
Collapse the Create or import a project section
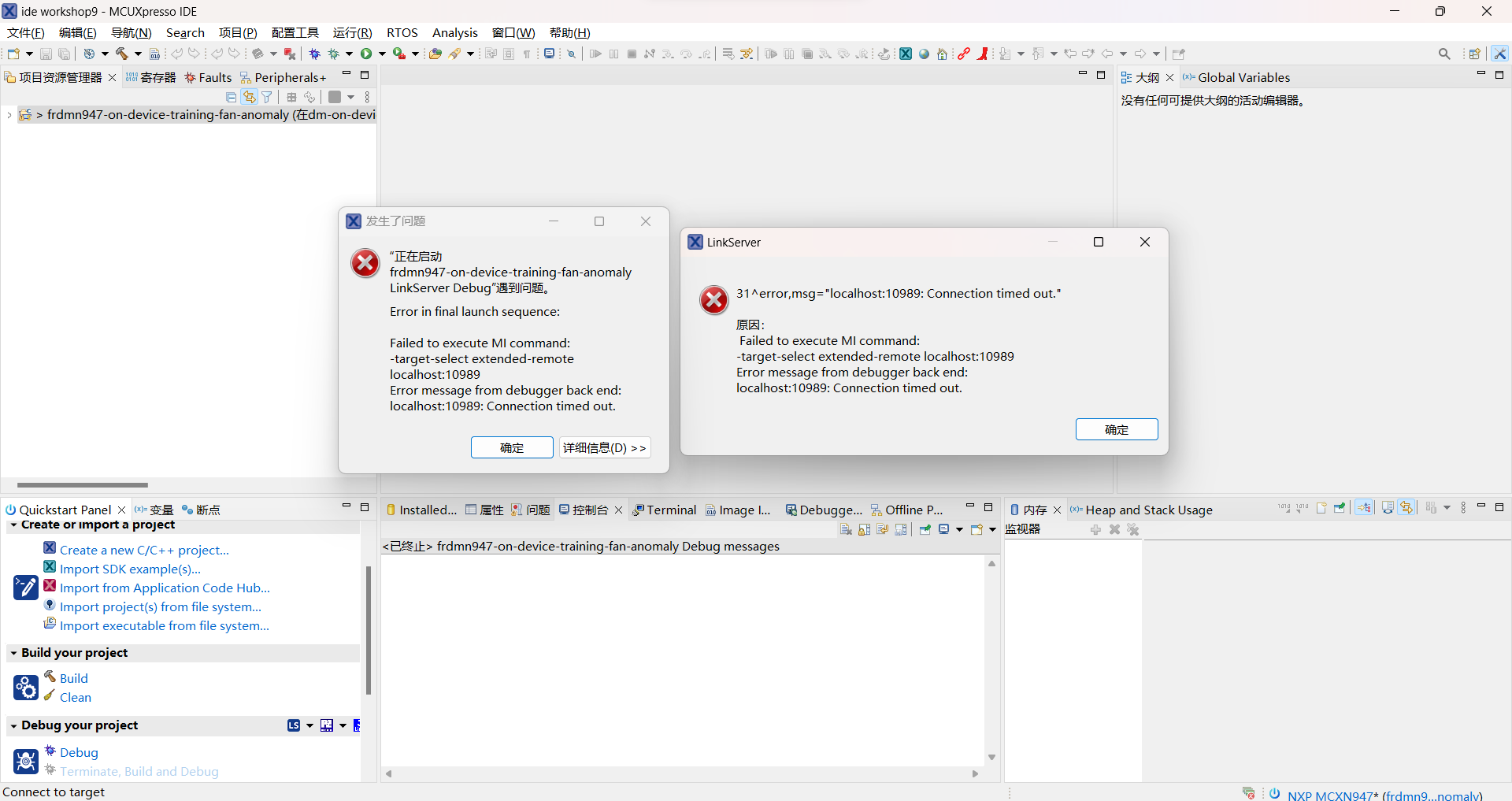13,525
